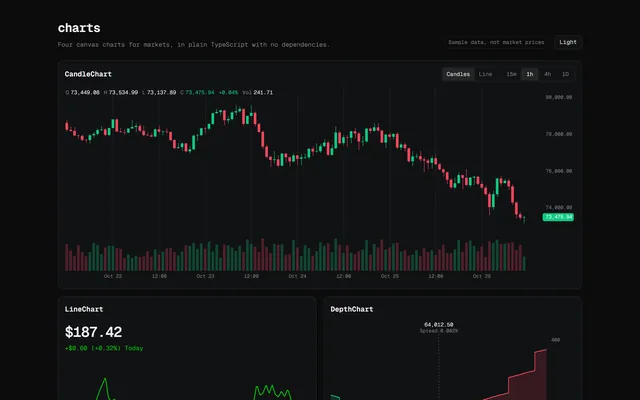
Task: Click the green 73,475.94 price tag
Action: [x=558, y=217]
